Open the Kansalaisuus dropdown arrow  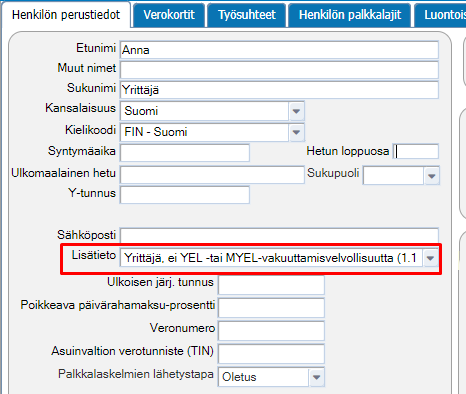(x=296, y=111)
